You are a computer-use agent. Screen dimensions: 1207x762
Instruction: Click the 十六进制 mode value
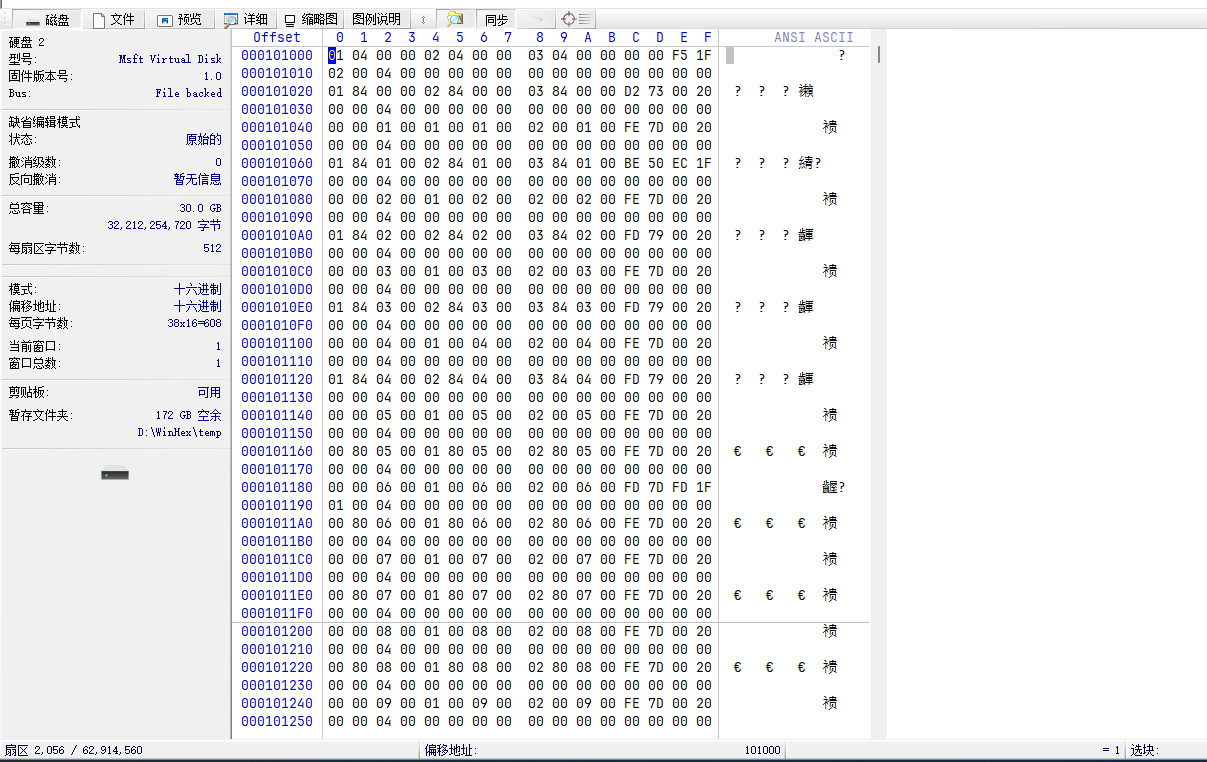(197, 289)
